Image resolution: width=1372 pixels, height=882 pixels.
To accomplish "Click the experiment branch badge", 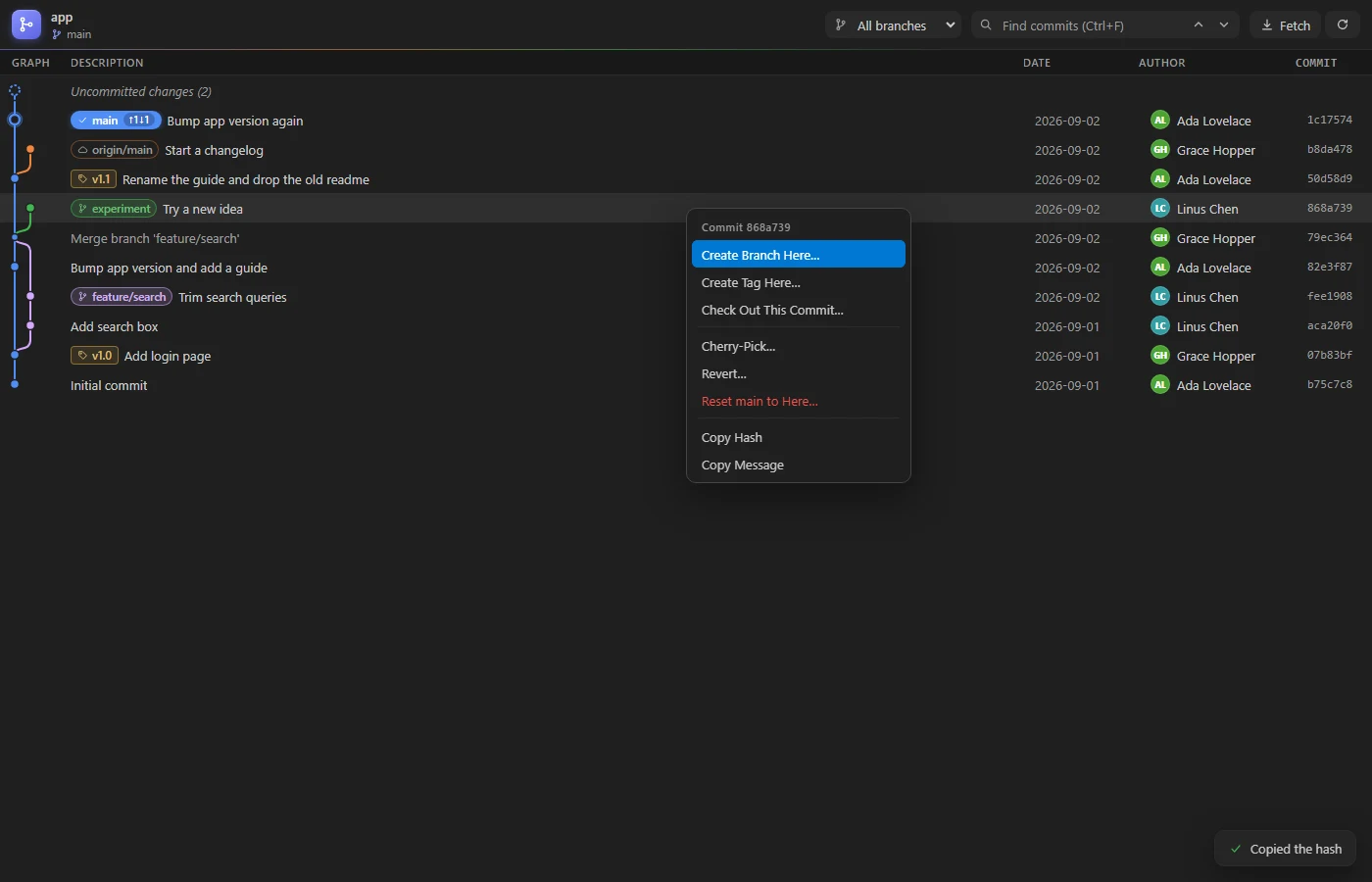I will click(114, 209).
